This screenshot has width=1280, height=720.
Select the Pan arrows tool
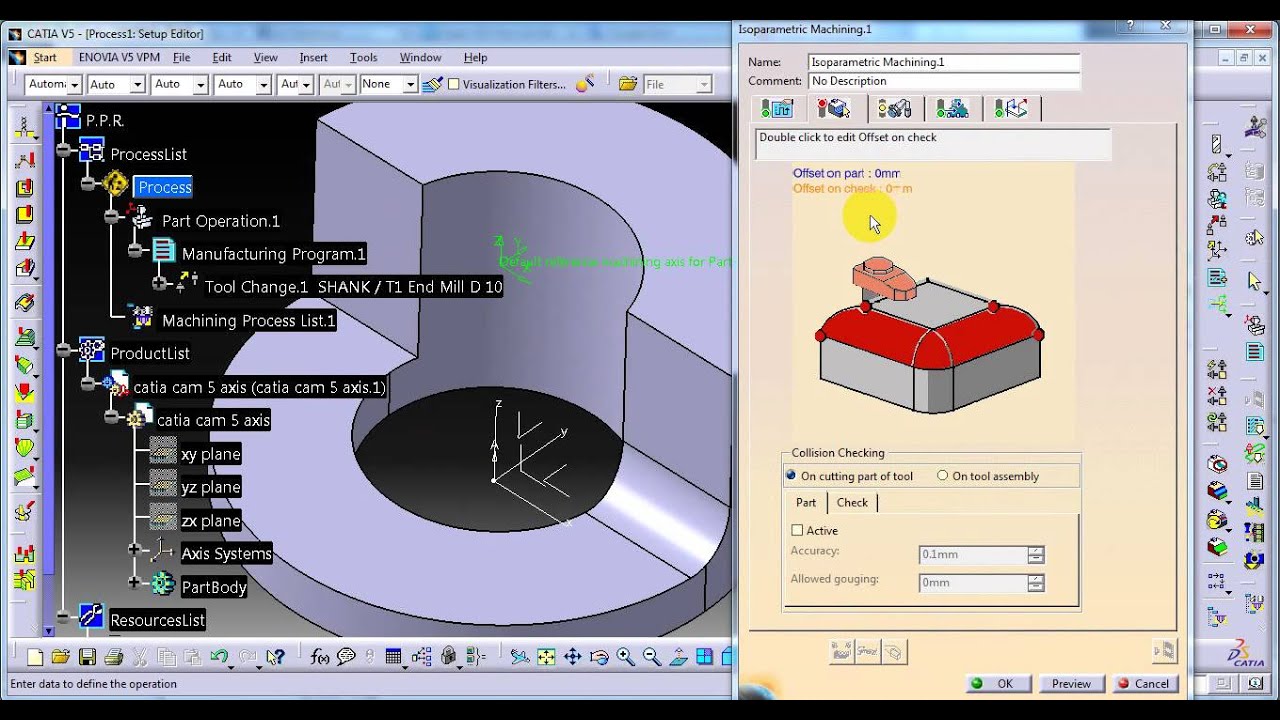point(573,657)
